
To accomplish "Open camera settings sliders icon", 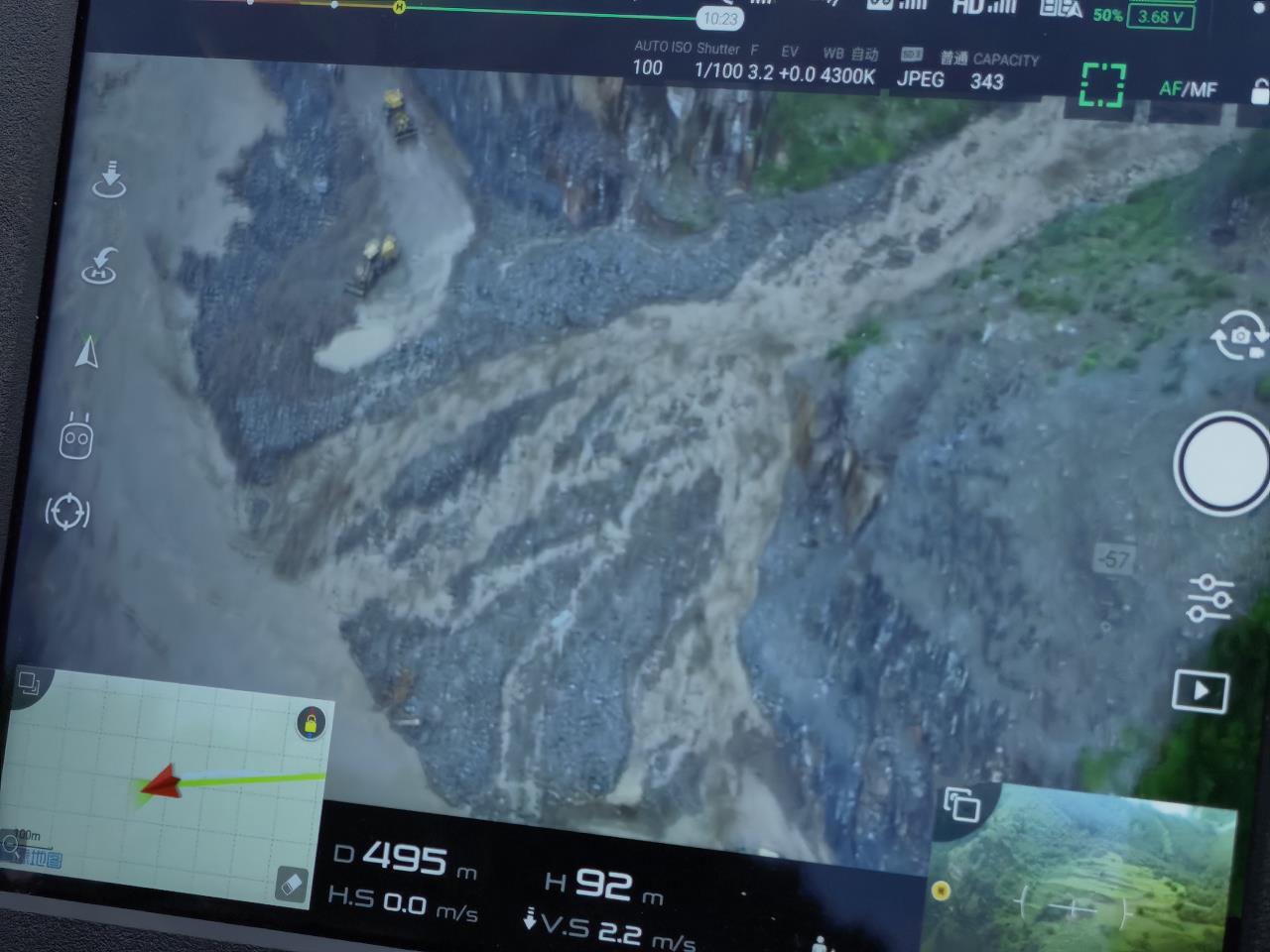I will pos(1210,598).
